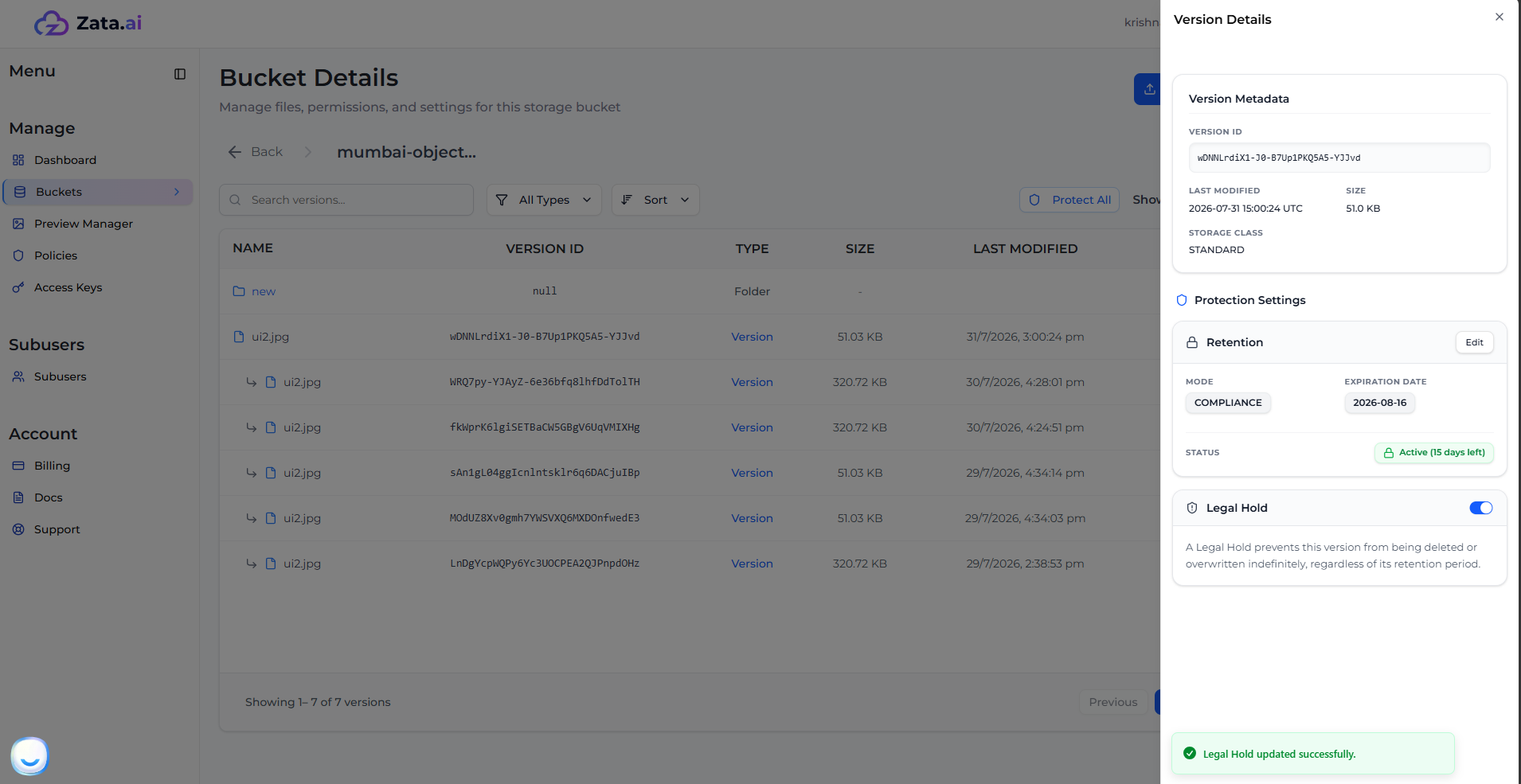This screenshot has height=784, width=1521.
Task: Click the Subusers people icon
Action: (x=18, y=376)
